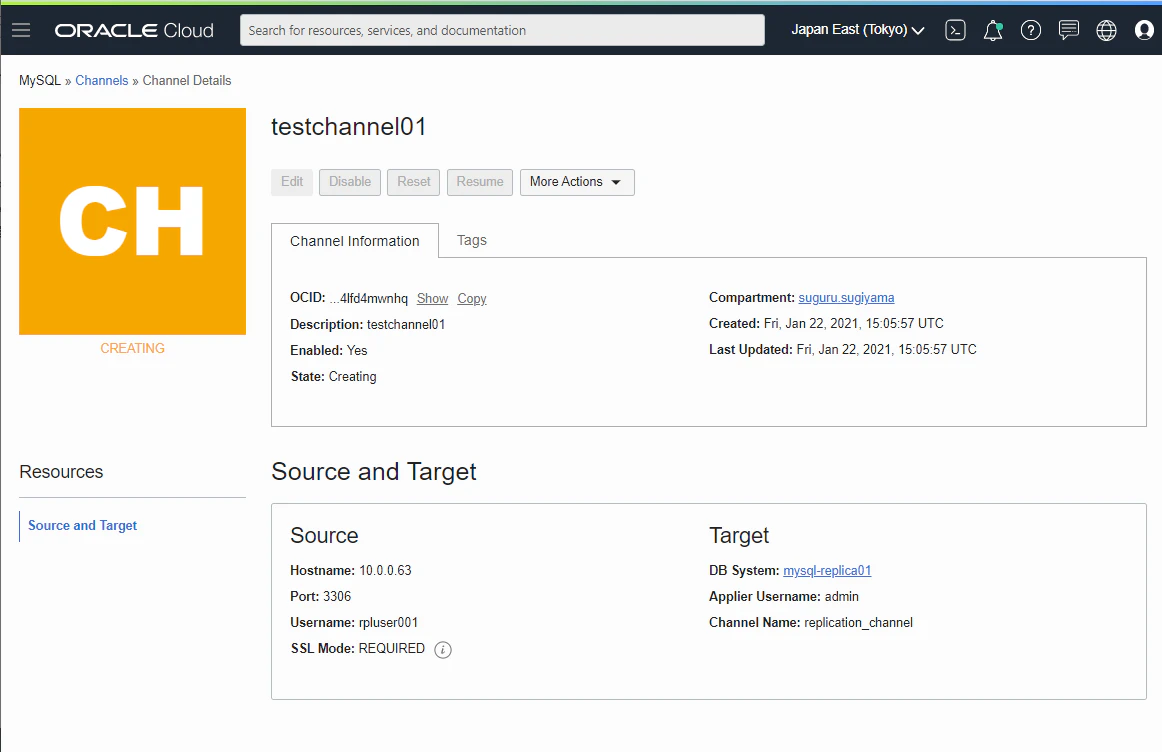Click the Applier Username value admin
Viewport: 1162px width, 752px height.
point(842,596)
